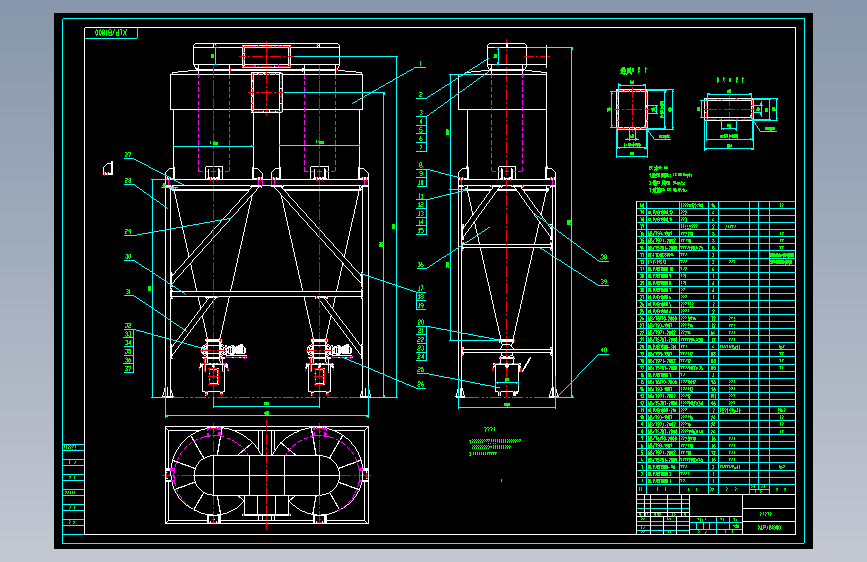
Task: Click part callout number 28
Action: [x=128, y=181]
